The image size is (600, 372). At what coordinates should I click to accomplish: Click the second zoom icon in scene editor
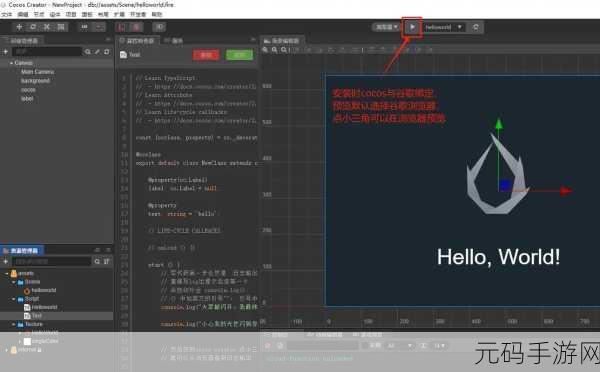point(274,50)
